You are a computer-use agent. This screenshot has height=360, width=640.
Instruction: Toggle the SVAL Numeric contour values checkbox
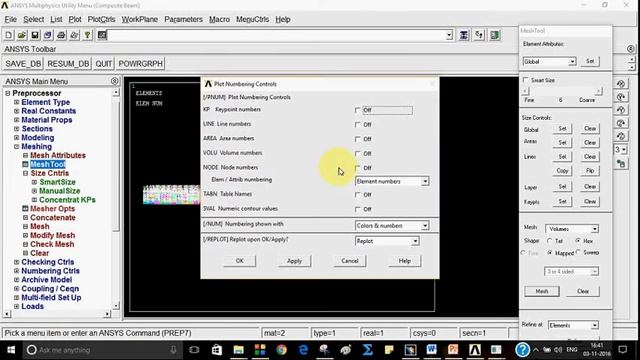358,209
